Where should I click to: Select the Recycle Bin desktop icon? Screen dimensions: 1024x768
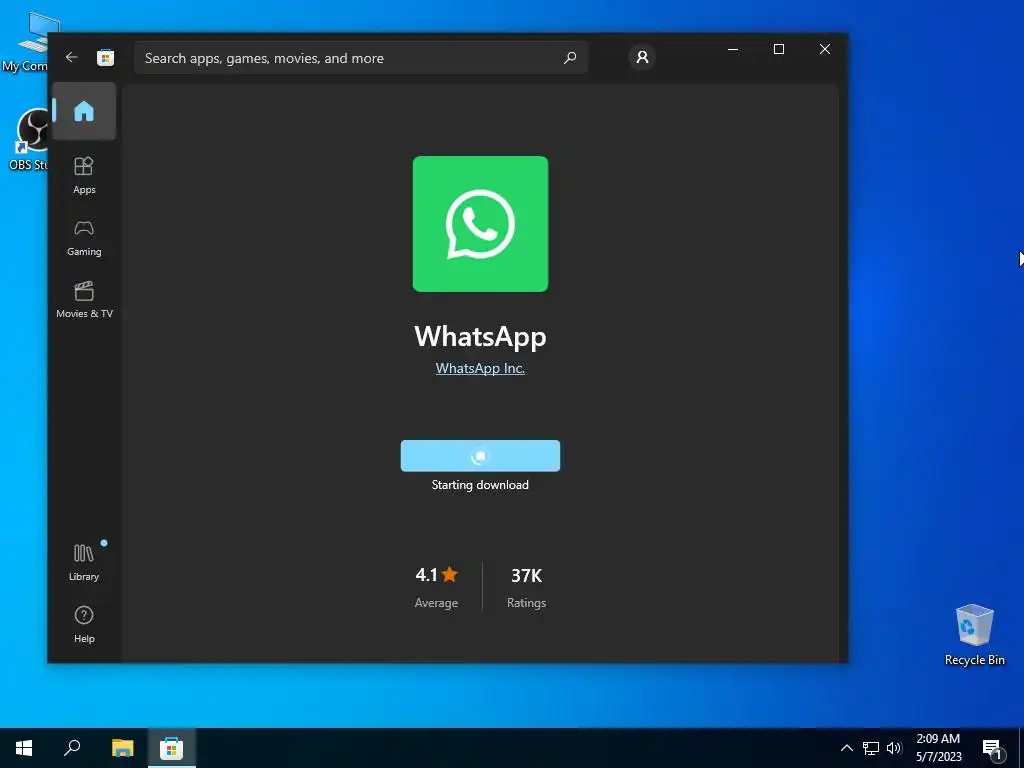(x=974, y=635)
